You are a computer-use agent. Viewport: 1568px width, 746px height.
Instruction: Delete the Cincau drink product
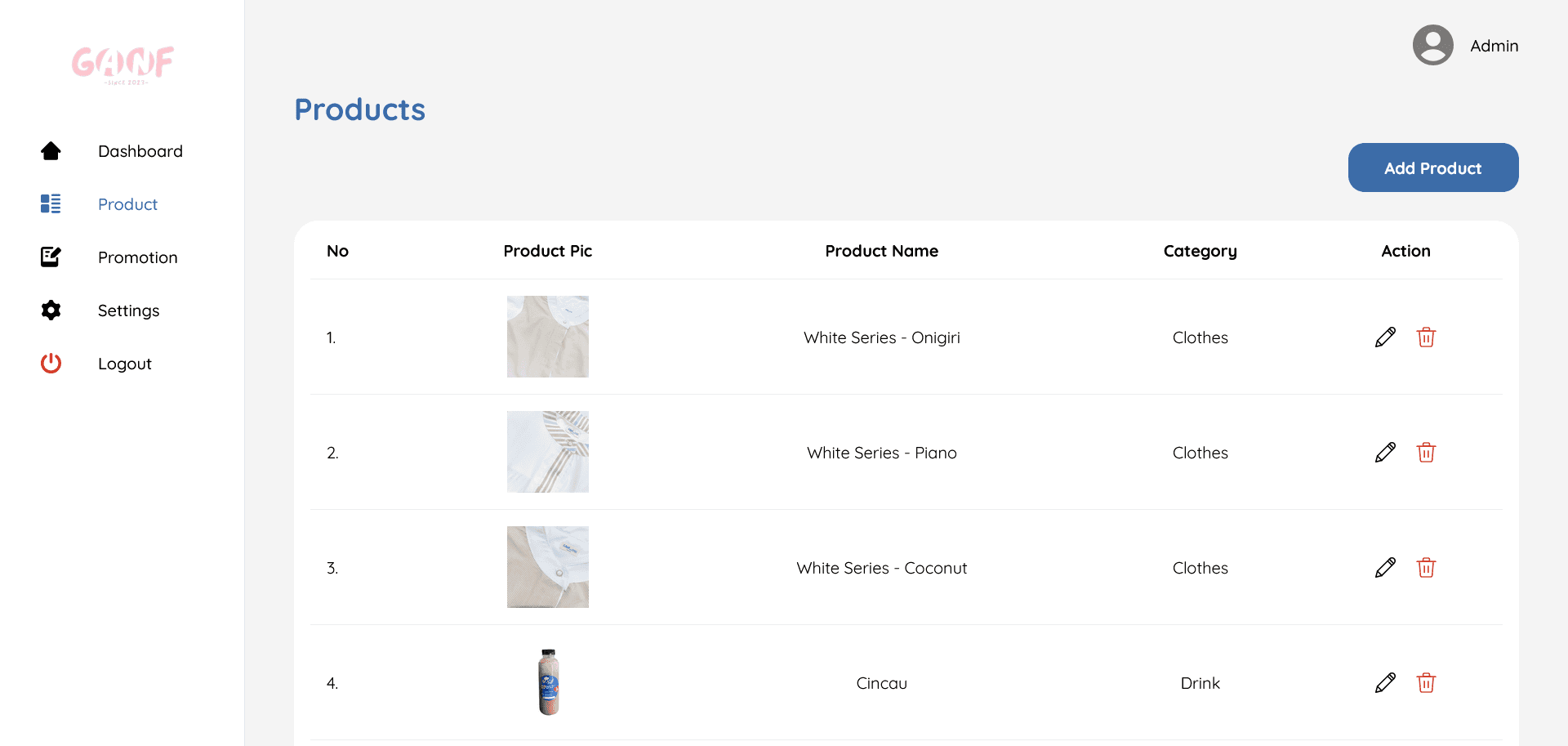(x=1426, y=683)
